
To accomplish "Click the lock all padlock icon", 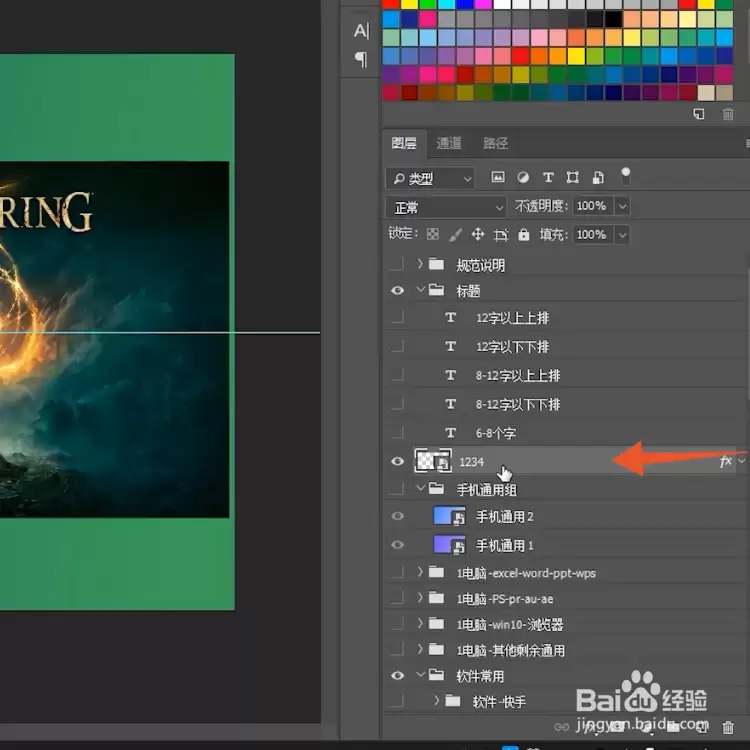I will (x=524, y=234).
